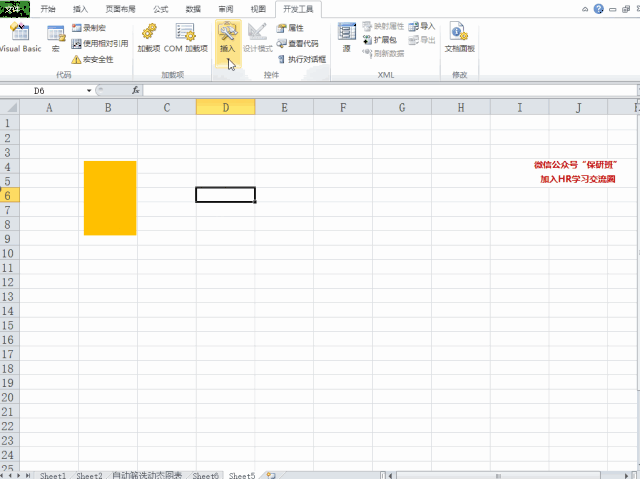Click the orange rectangle shape
Screen dimensions: 640x479
110,198
